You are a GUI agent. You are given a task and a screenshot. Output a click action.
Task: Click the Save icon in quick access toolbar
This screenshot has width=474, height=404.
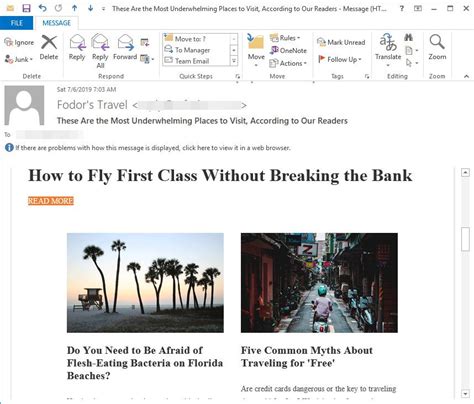click(x=26, y=8)
